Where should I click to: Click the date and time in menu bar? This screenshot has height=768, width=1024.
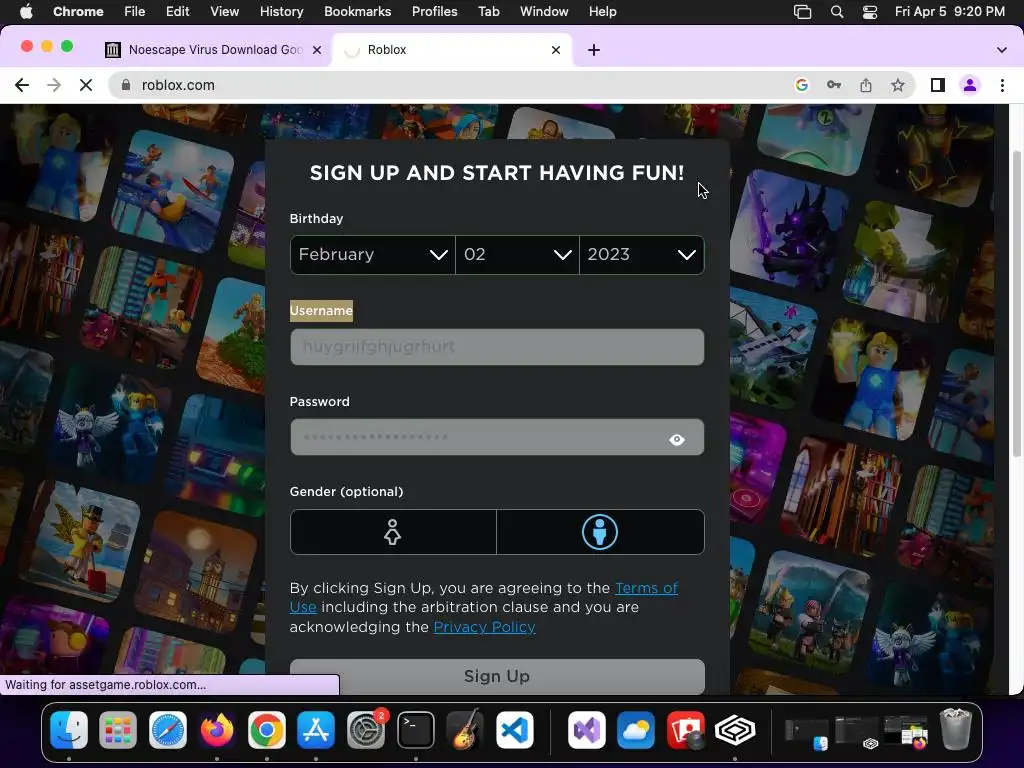click(950, 11)
